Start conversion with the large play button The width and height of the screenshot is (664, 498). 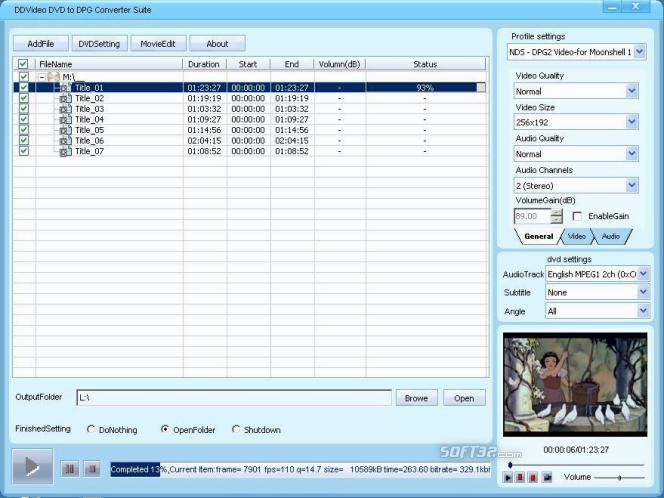pyautogui.click(x=33, y=466)
